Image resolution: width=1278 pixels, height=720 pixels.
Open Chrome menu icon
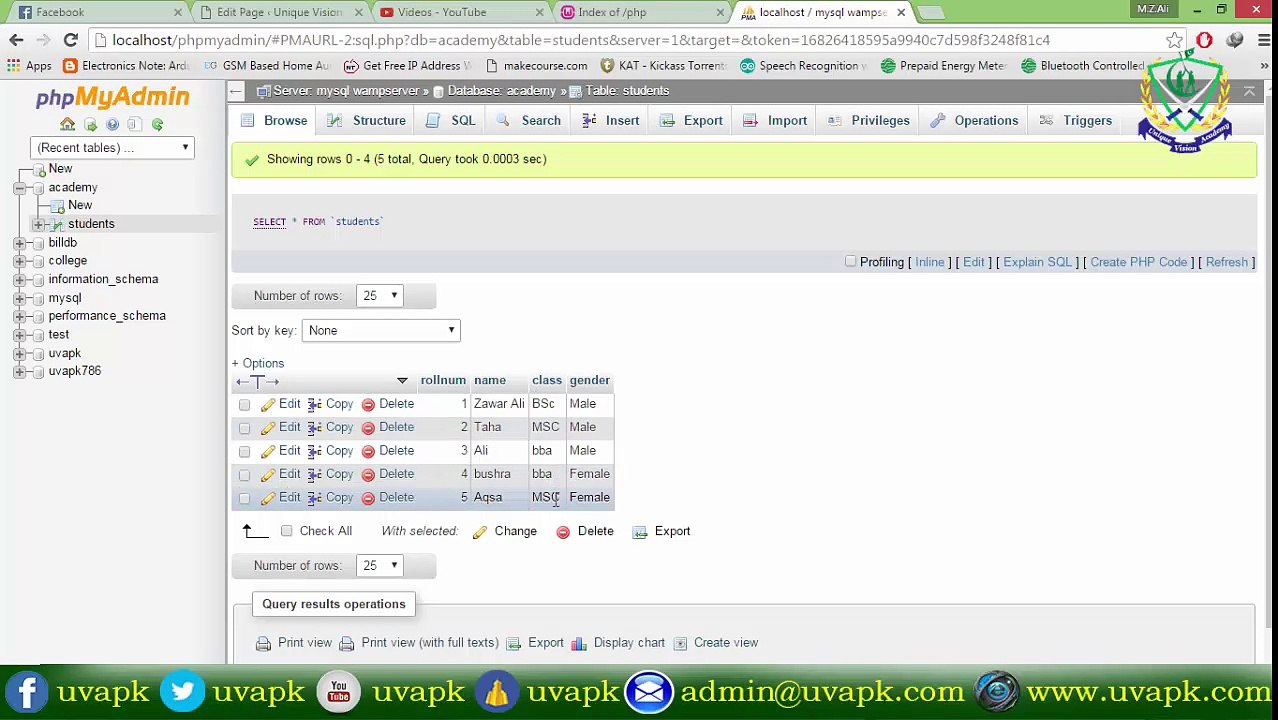1263,40
